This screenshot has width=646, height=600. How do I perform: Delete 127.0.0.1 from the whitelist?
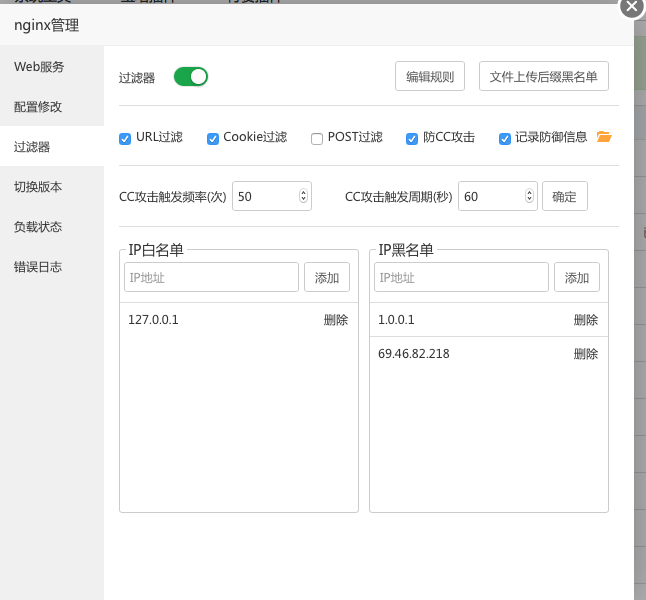(x=336, y=320)
